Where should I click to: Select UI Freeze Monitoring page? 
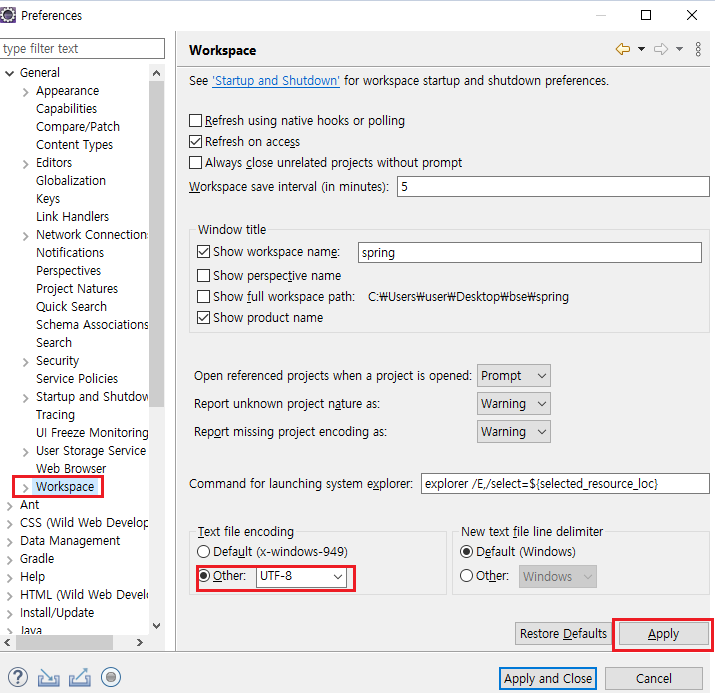[92, 432]
